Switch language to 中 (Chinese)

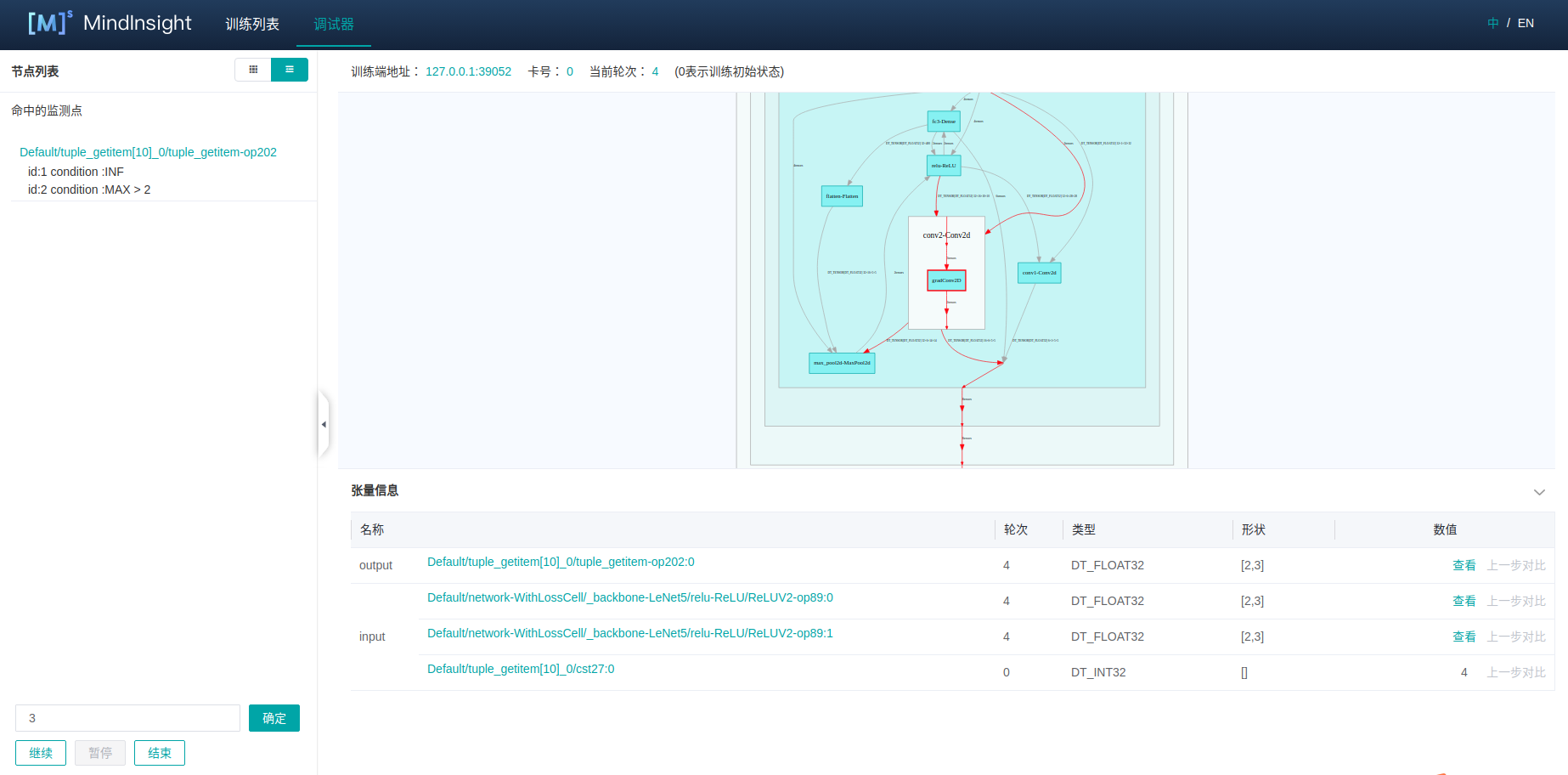[1492, 23]
